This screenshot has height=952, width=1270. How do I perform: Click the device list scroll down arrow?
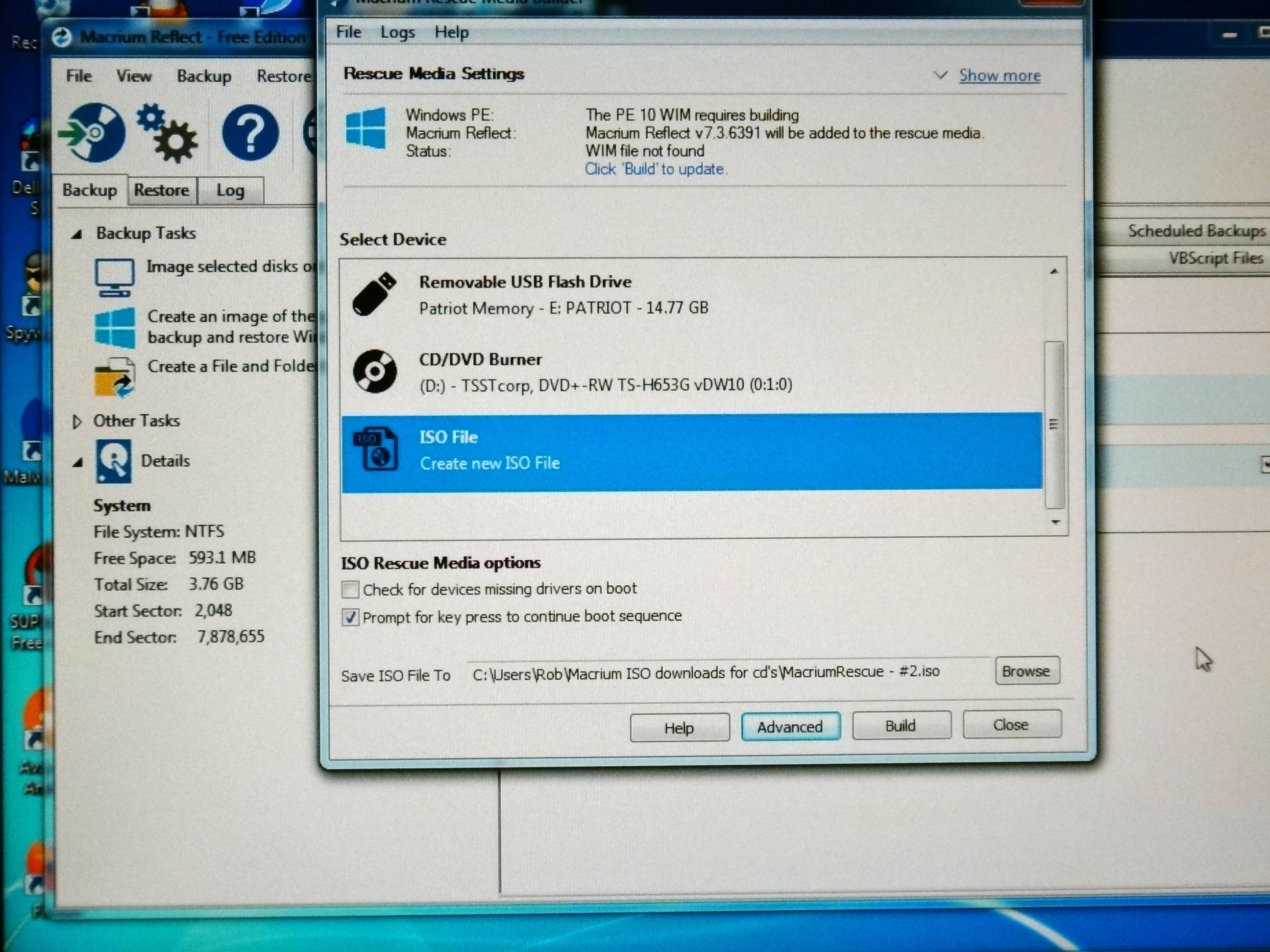[x=1055, y=522]
